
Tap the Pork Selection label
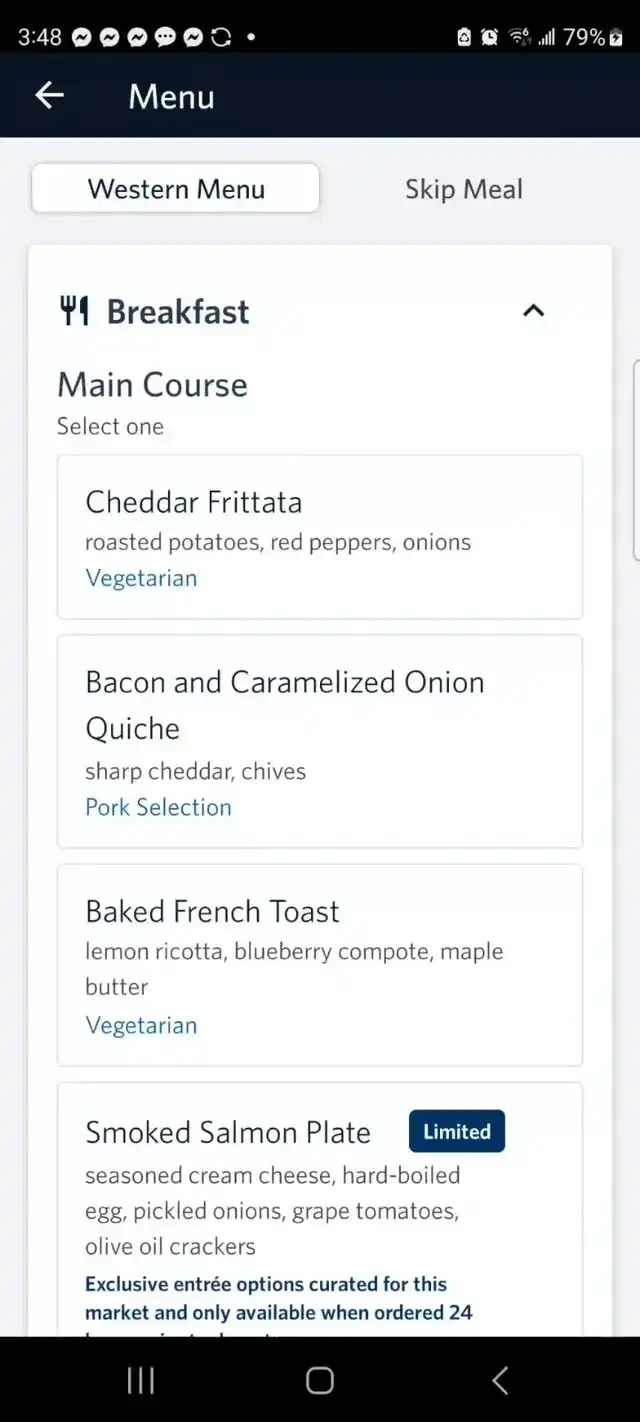(x=158, y=807)
